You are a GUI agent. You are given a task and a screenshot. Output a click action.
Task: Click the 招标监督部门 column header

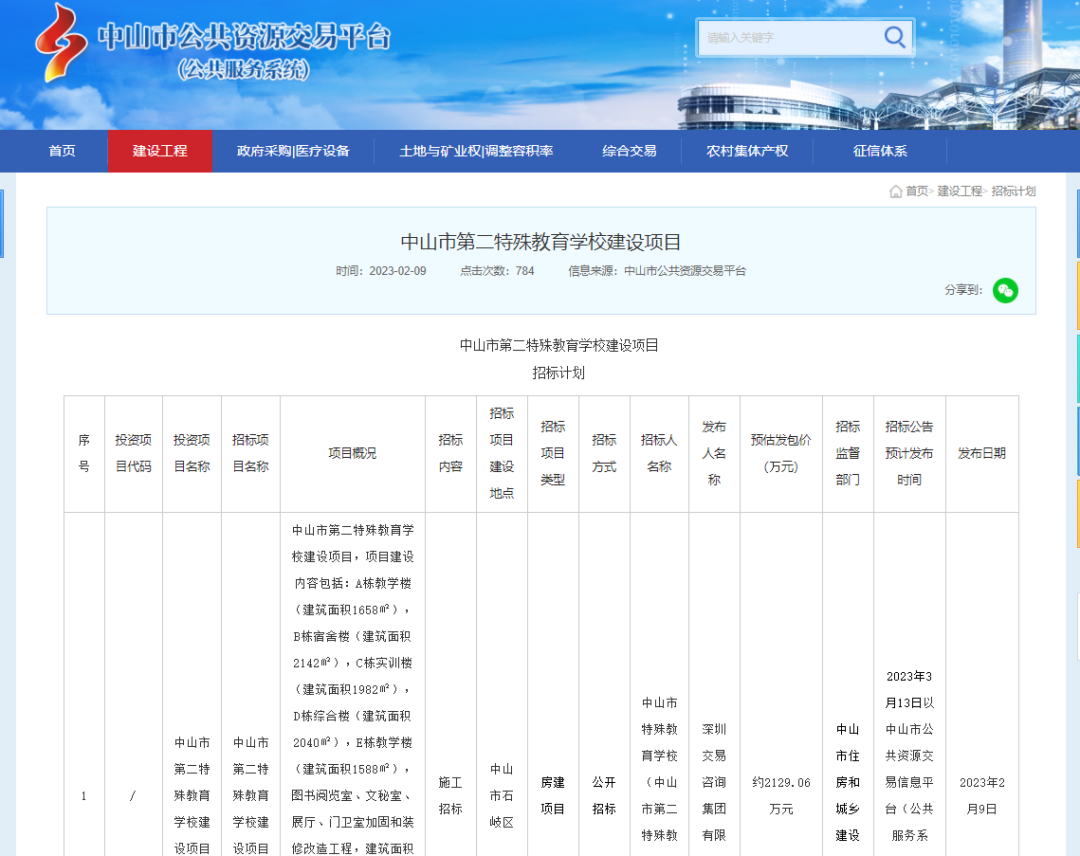tap(848, 453)
